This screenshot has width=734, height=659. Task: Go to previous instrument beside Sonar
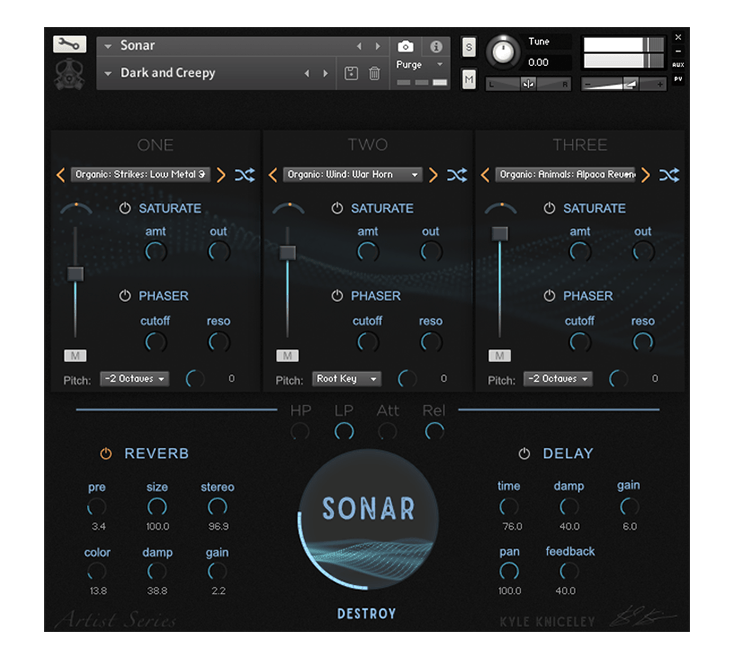(359, 46)
